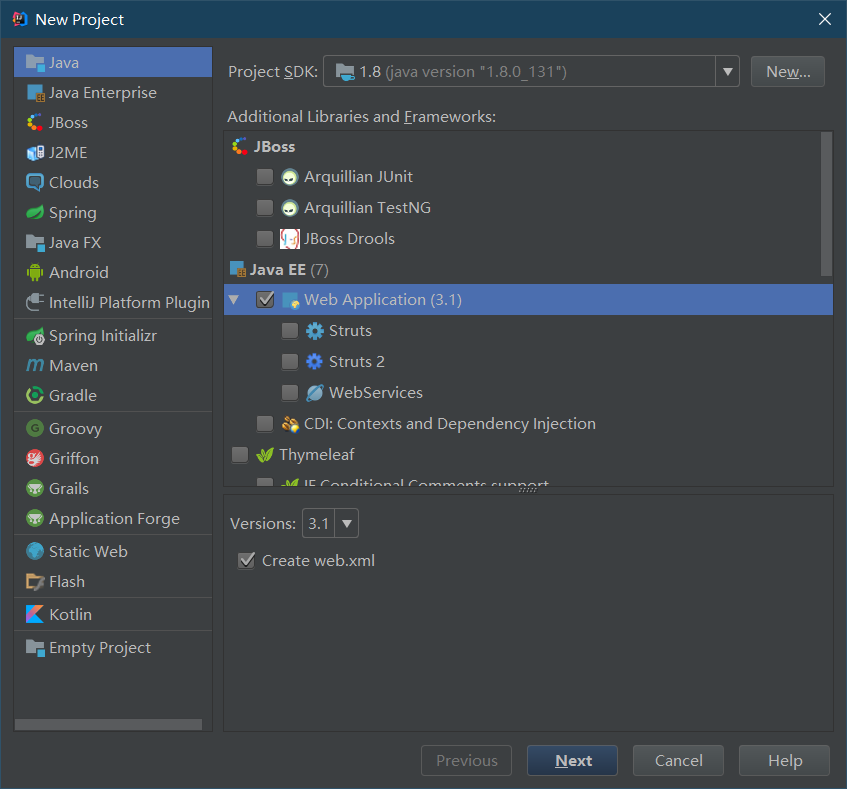Enable the WebServices checkbox
The image size is (847, 789).
[290, 393]
